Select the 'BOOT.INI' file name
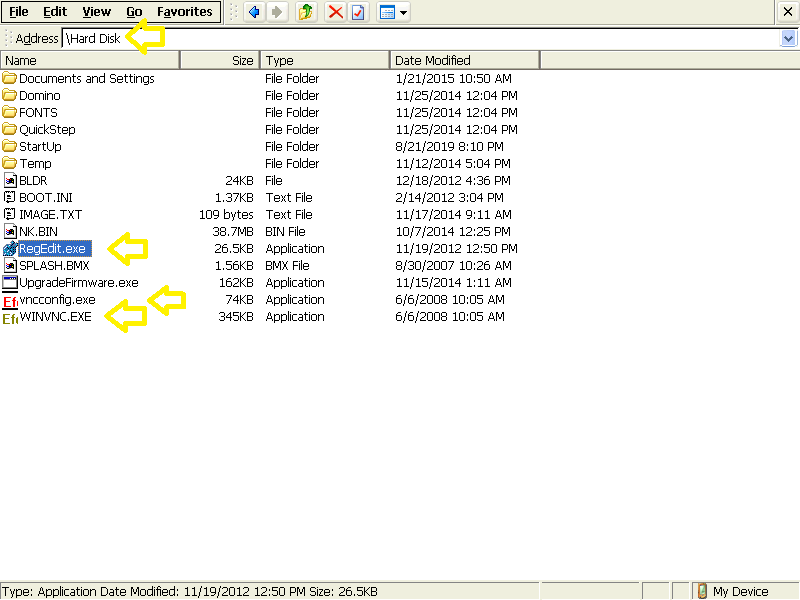The image size is (800, 600). [x=46, y=197]
